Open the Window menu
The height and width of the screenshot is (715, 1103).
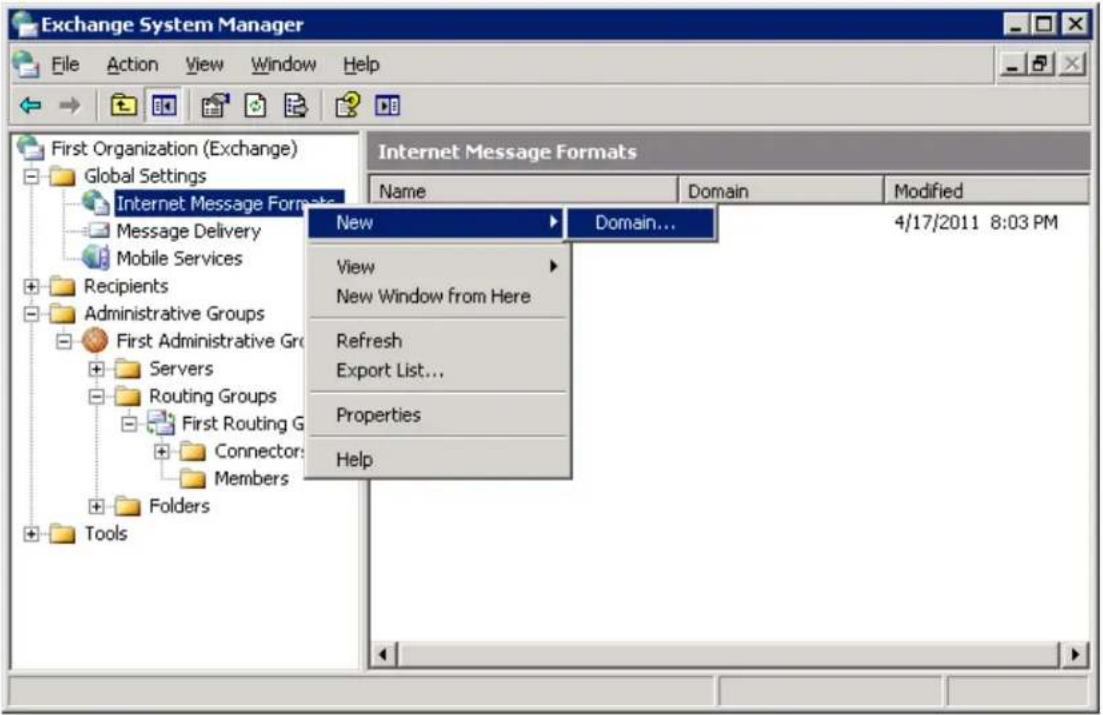283,64
